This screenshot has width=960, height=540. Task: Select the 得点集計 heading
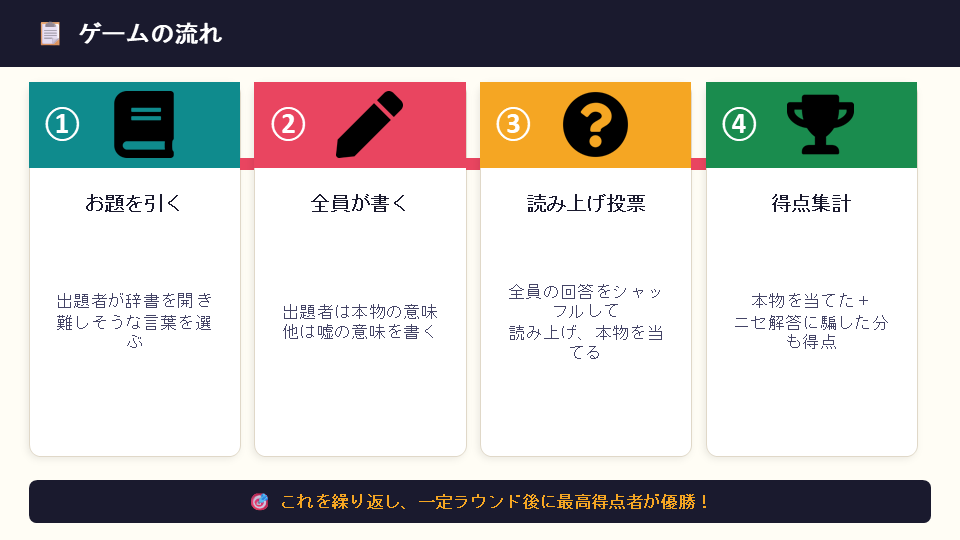tap(811, 204)
